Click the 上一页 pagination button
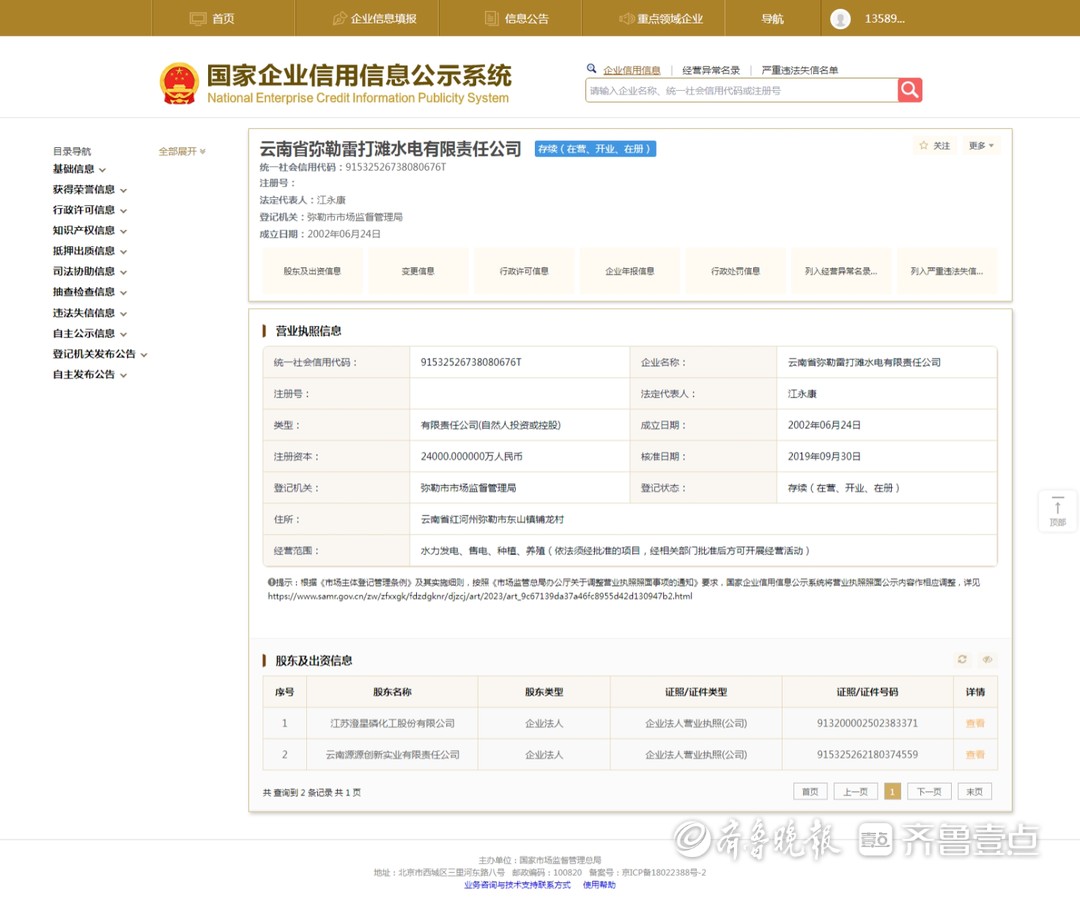 (x=855, y=791)
